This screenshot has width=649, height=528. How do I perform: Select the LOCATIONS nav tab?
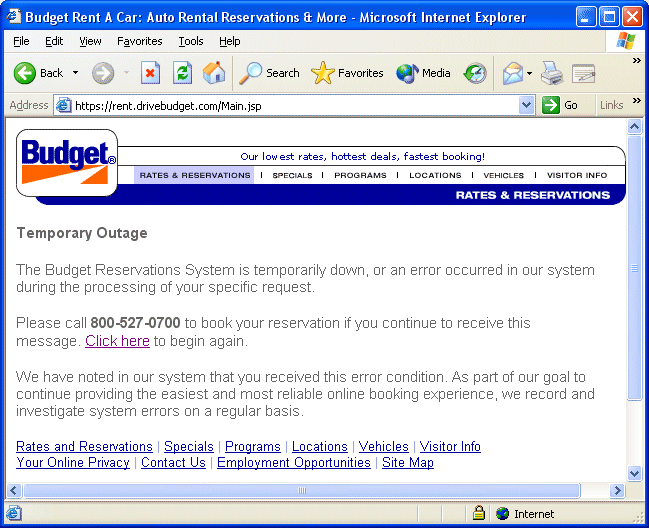[435, 175]
